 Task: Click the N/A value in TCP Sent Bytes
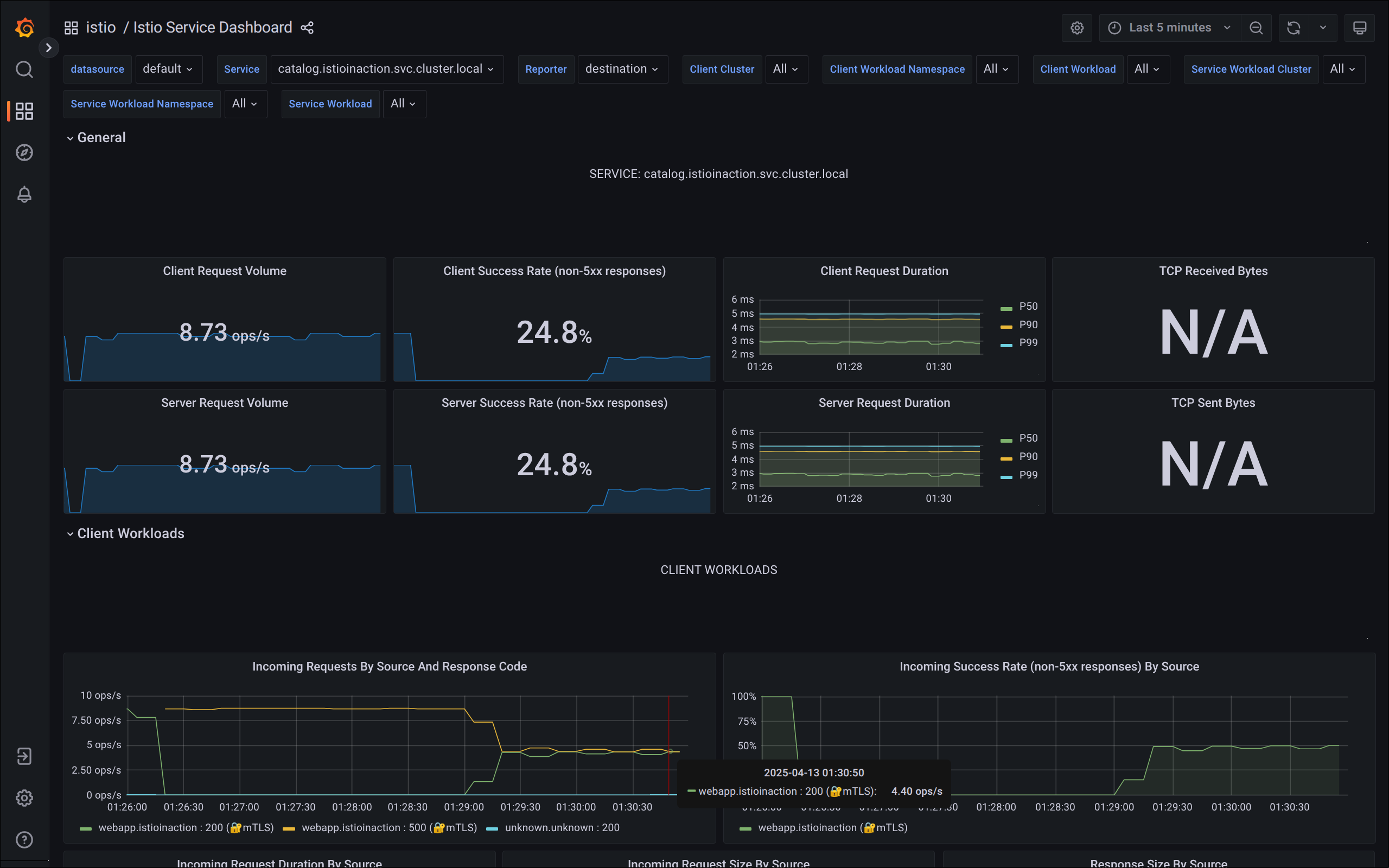click(x=1213, y=464)
